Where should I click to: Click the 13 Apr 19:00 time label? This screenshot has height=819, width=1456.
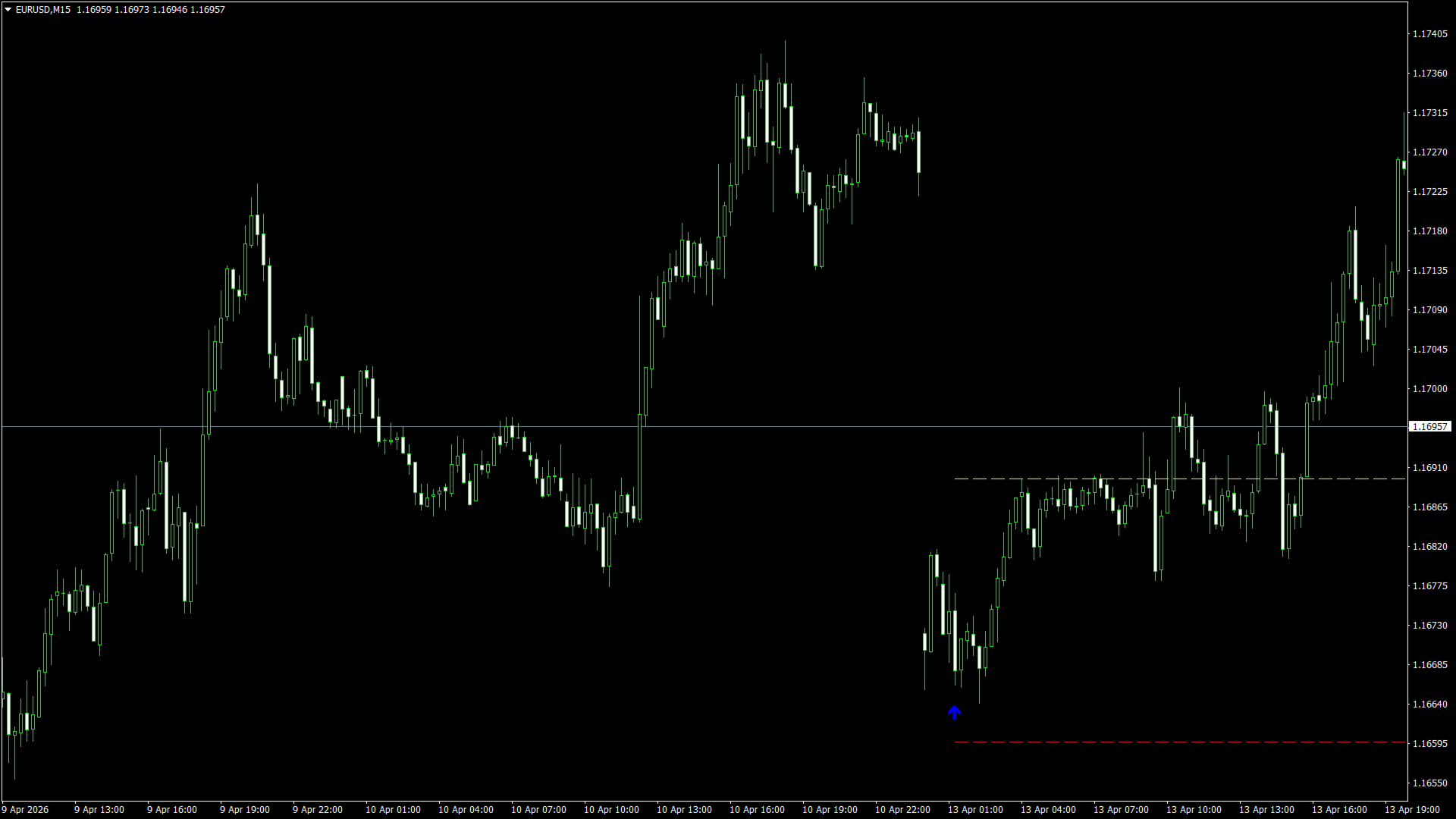[x=1412, y=810]
